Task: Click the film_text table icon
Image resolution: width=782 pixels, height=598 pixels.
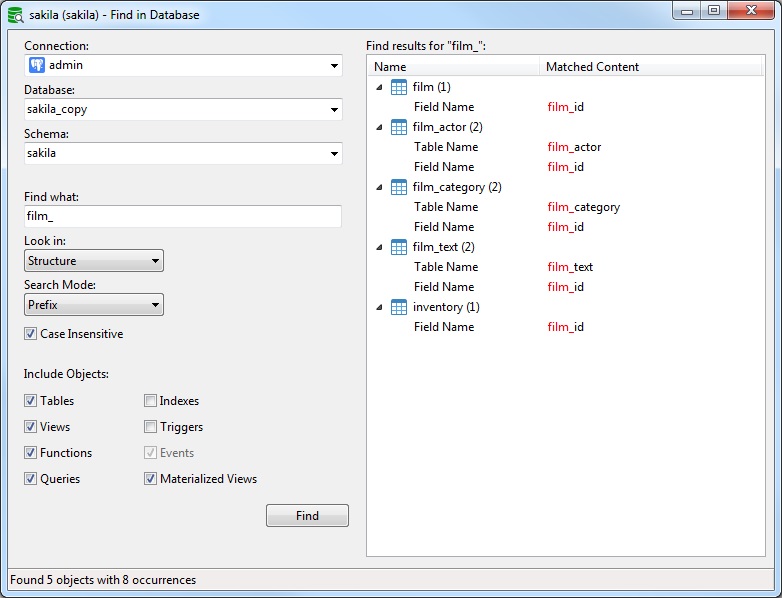Action: pos(398,247)
